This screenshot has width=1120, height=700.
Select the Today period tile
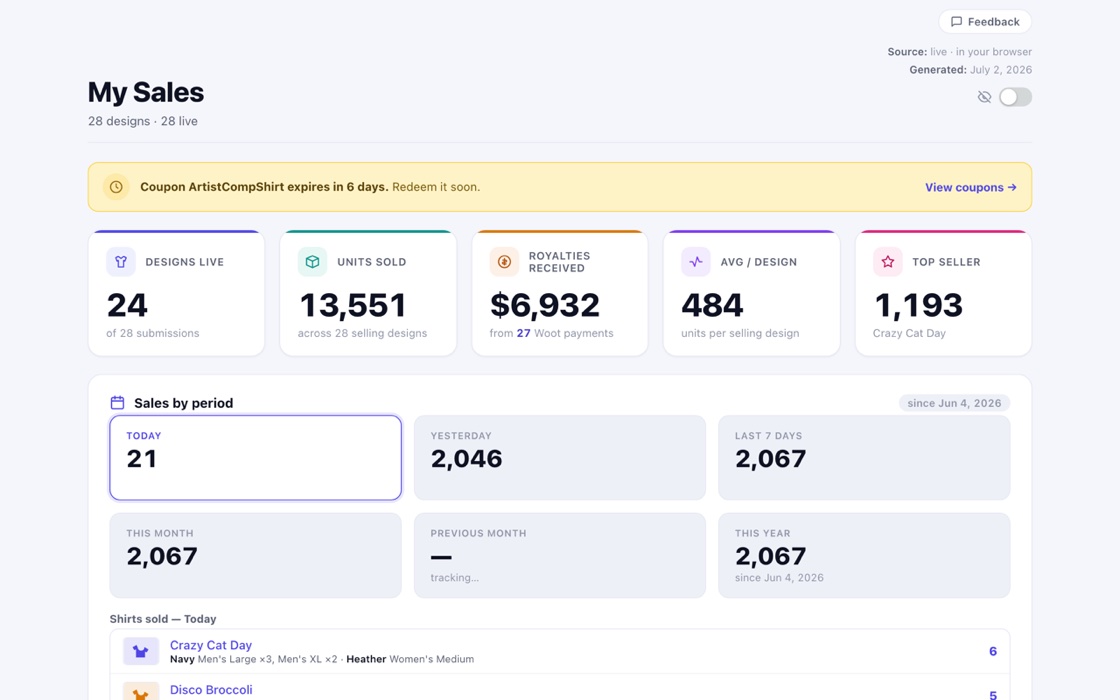pos(256,458)
